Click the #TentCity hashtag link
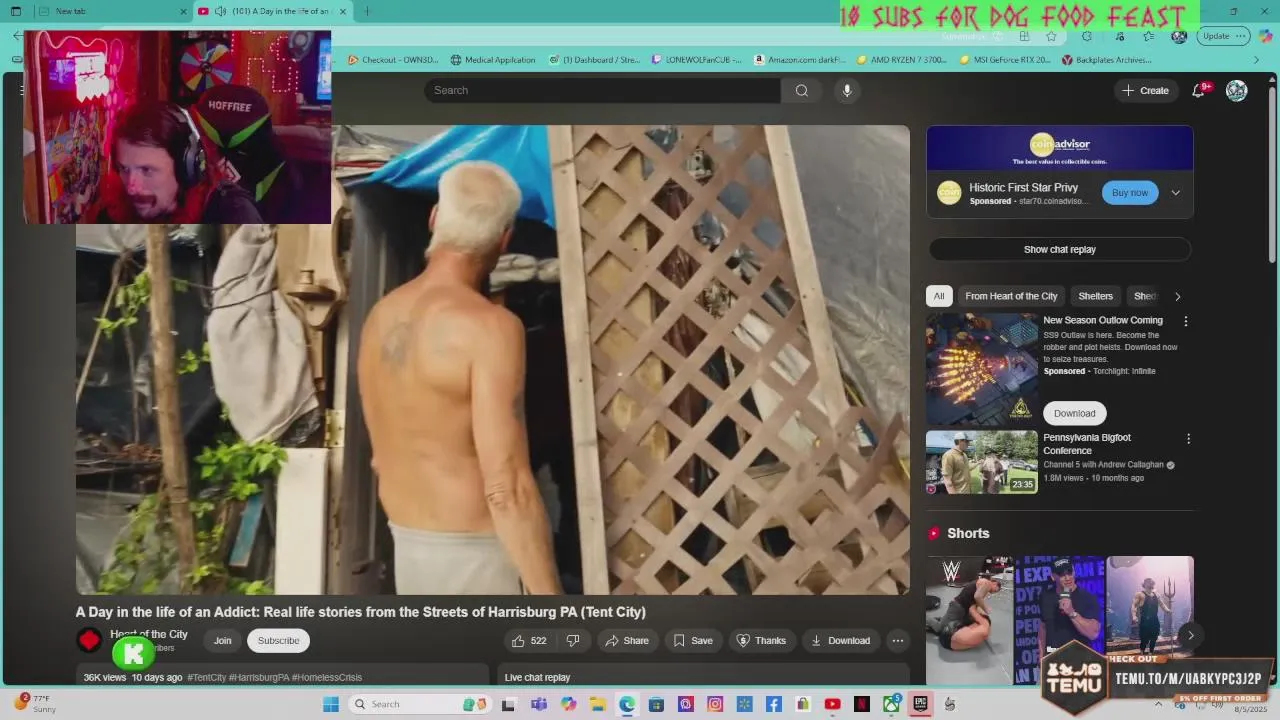This screenshot has width=1280, height=720. [207, 677]
